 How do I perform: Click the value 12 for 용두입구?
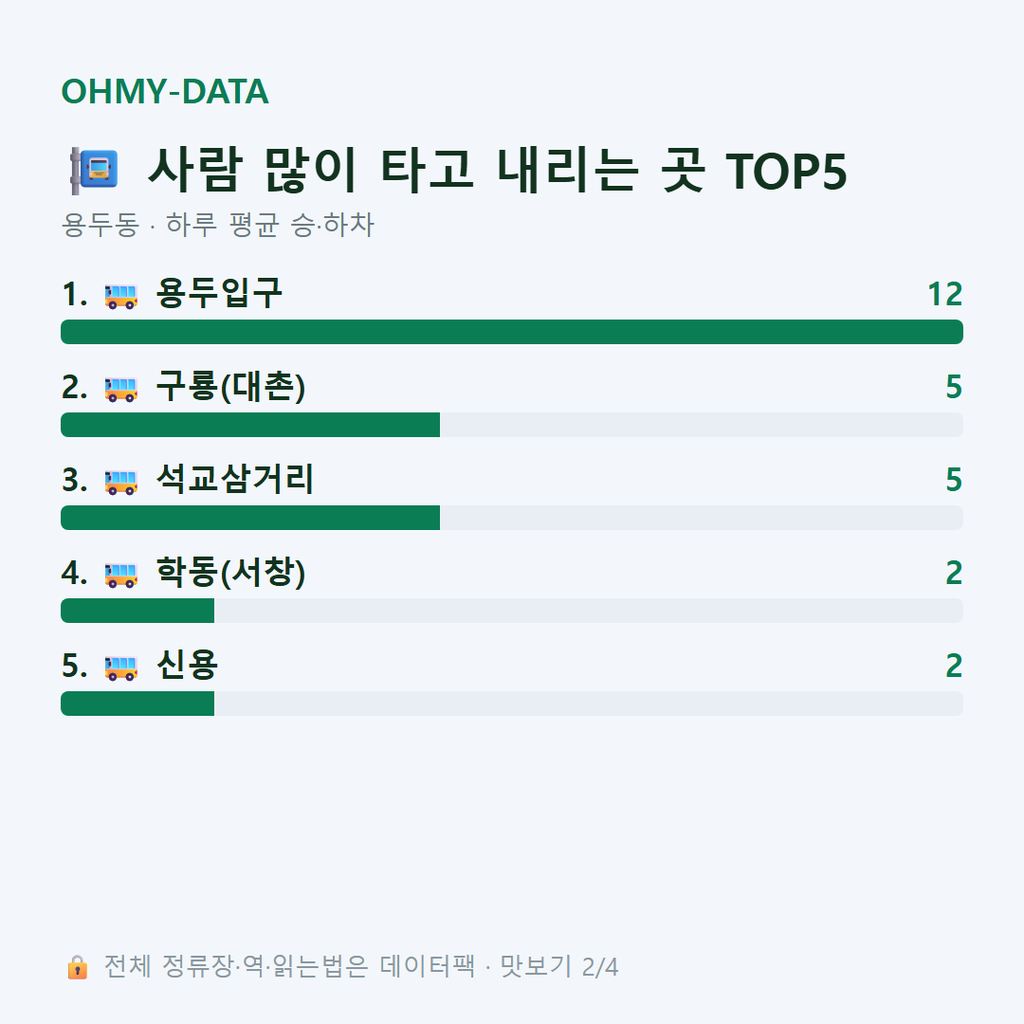click(x=945, y=295)
